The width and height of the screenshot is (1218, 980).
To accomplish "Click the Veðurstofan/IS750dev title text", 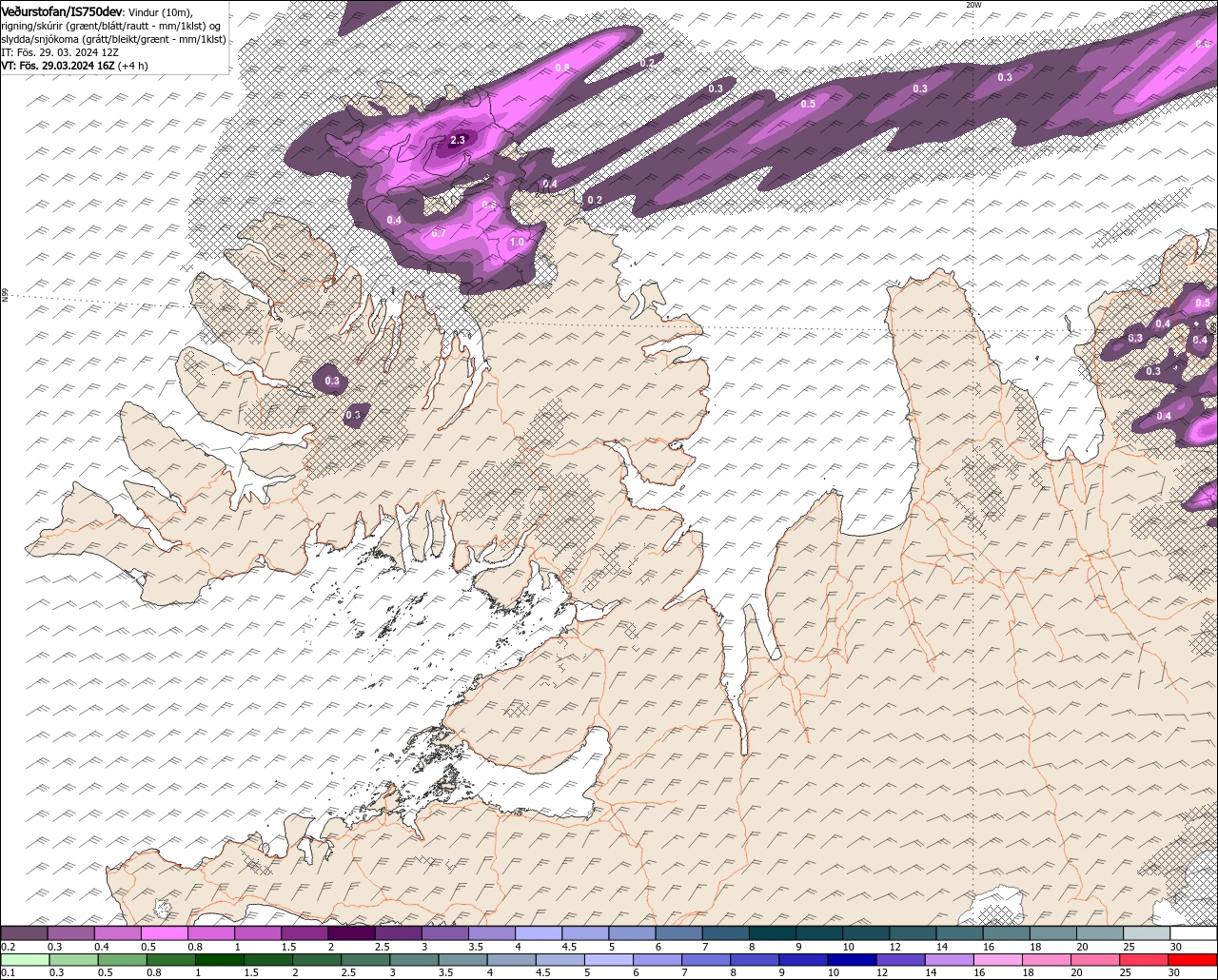I will click(x=62, y=10).
